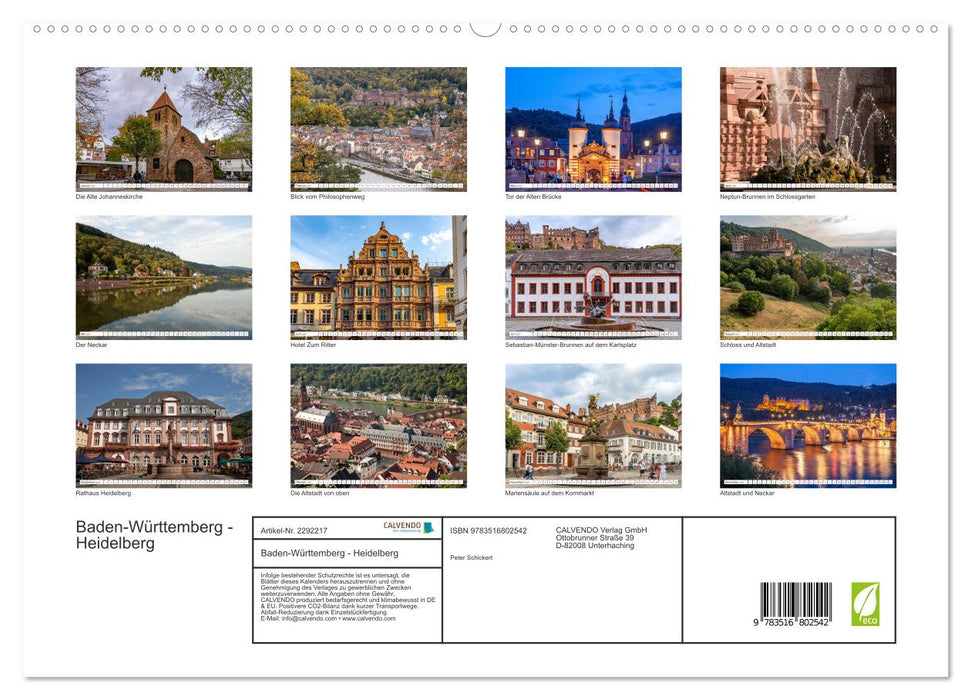Click author name 'Peter Schickert'
The width and height of the screenshot is (971, 700).
click(x=471, y=558)
